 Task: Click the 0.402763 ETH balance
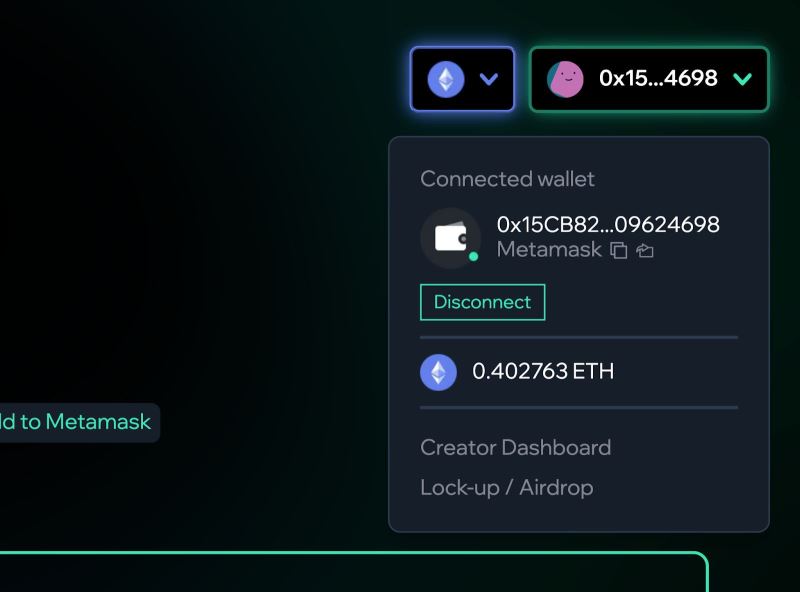543,371
